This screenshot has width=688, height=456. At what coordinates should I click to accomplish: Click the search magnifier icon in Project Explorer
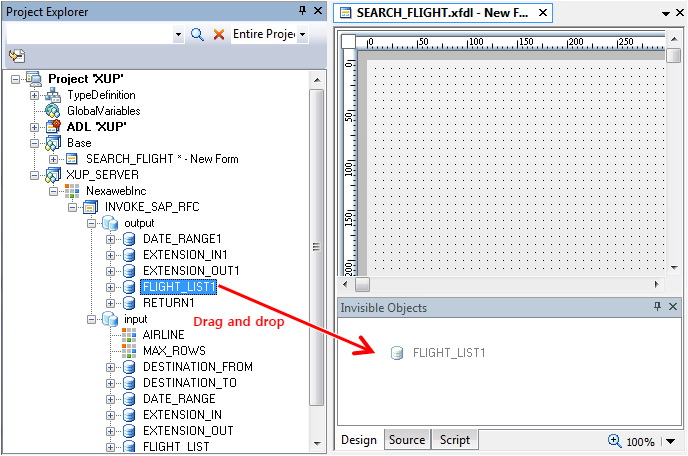(197, 34)
